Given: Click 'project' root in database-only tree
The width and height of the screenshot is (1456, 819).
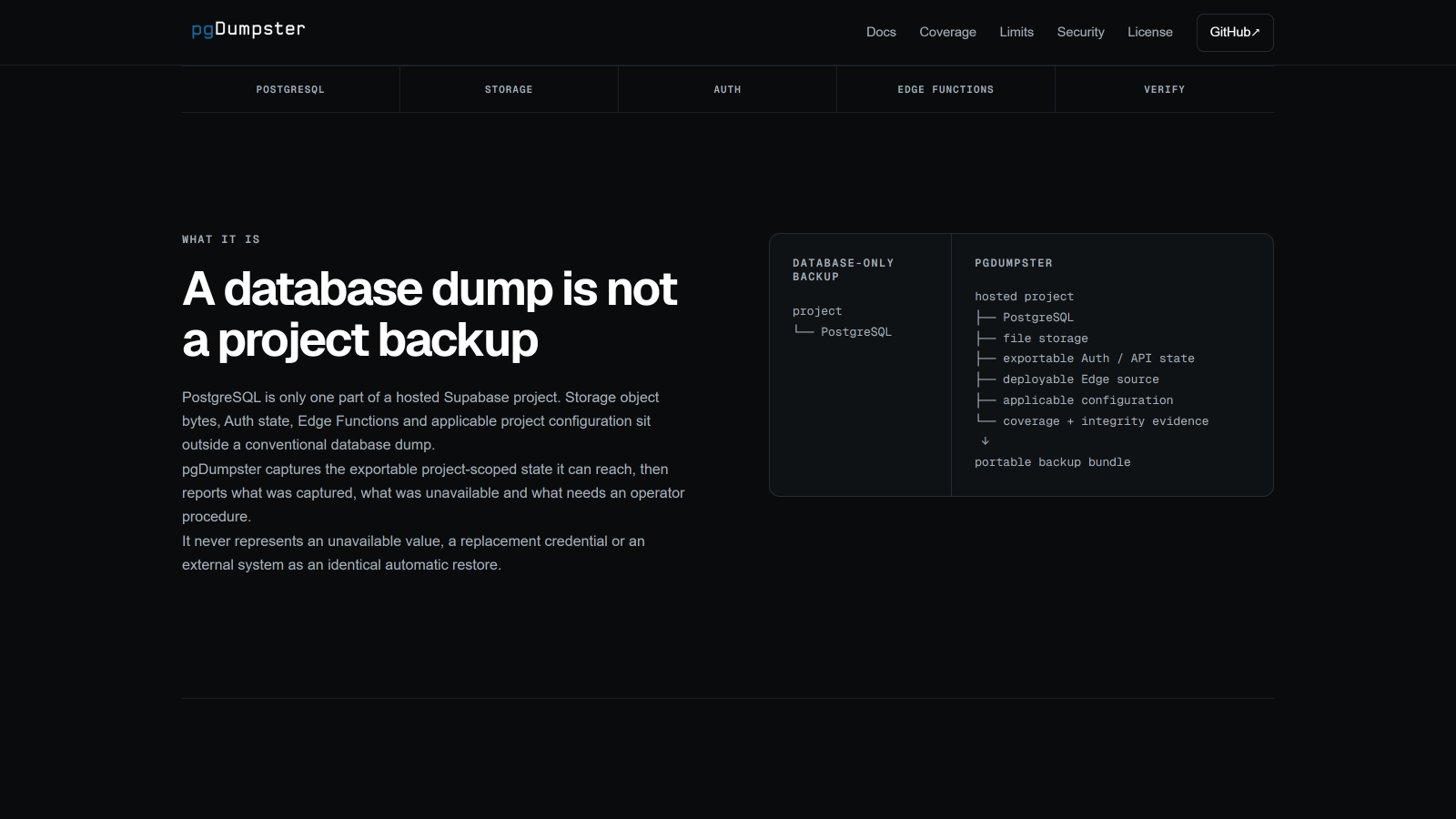Looking at the screenshot, I should (x=817, y=311).
